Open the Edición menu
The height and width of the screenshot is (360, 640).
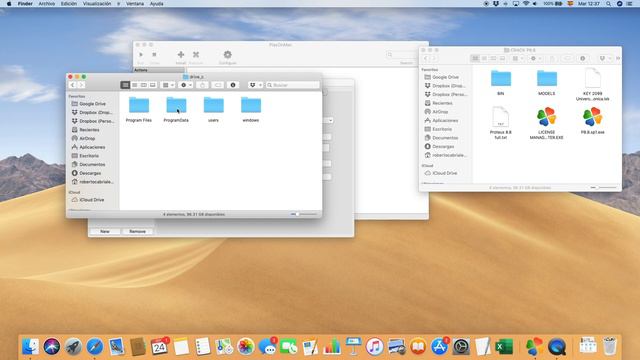(x=69, y=4)
